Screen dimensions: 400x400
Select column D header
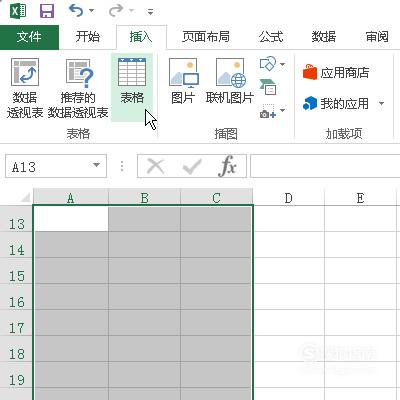click(x=289, y=197)
